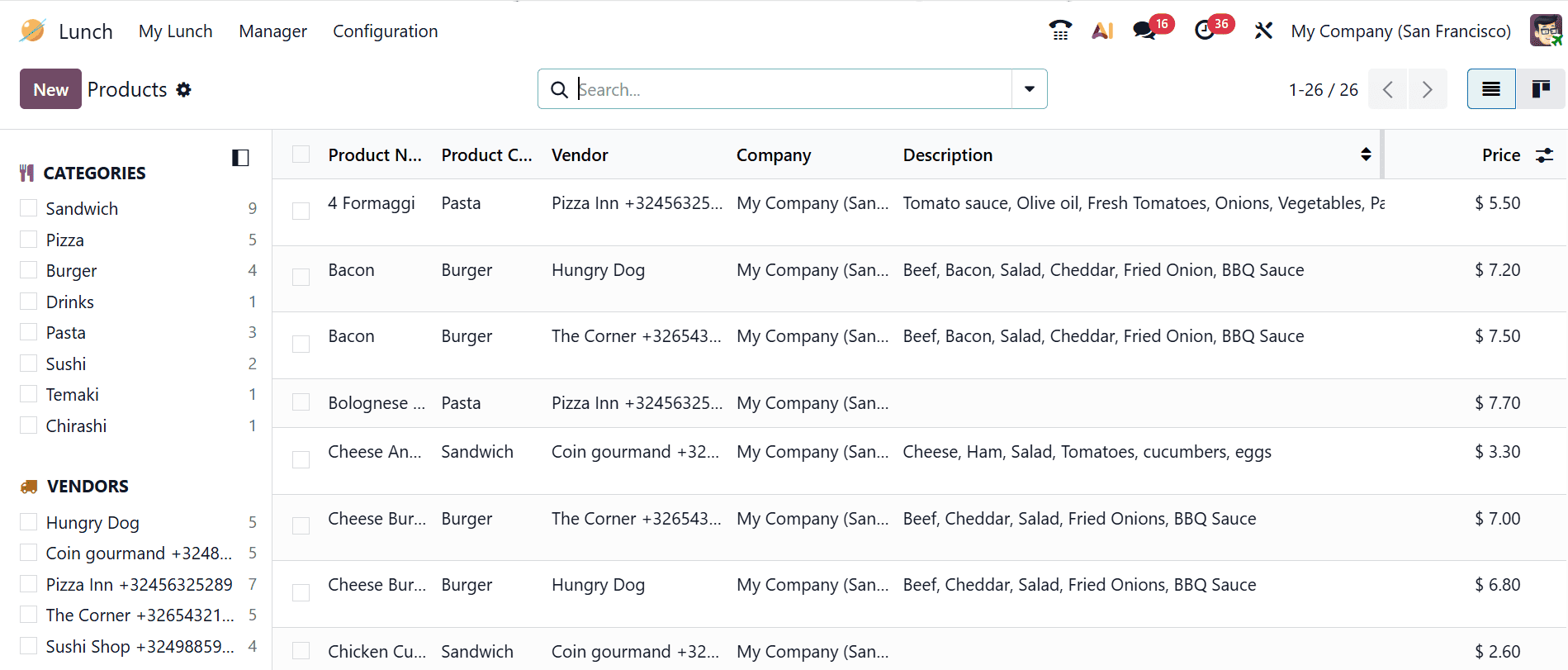Select the Cheese And Ham row checkbox

301,459
